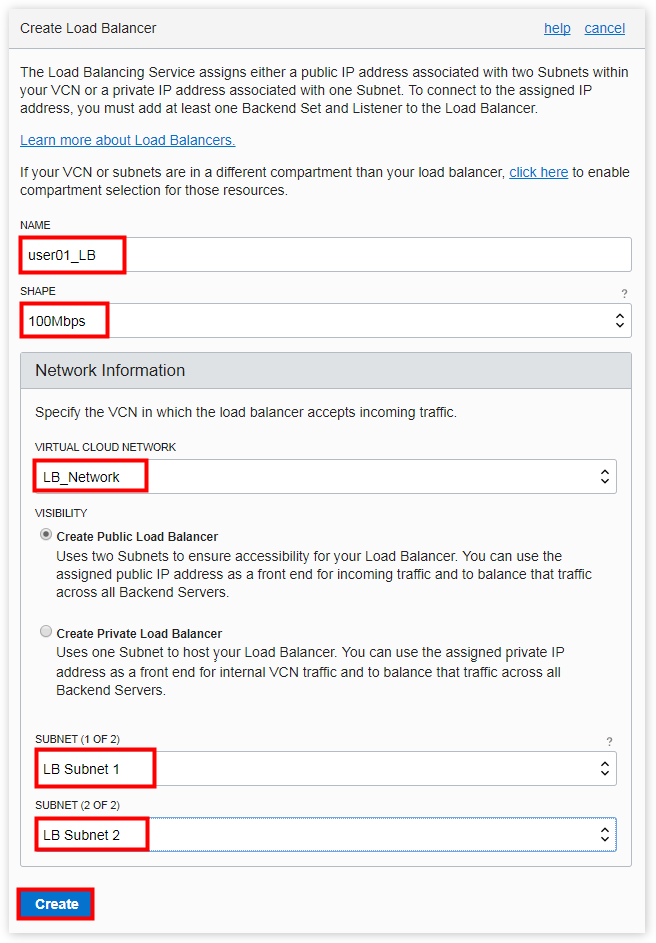The width and height of the screenshot is (656, 943).
Task: Focus the Name field containing user01_LB
Action: point(326,255)
